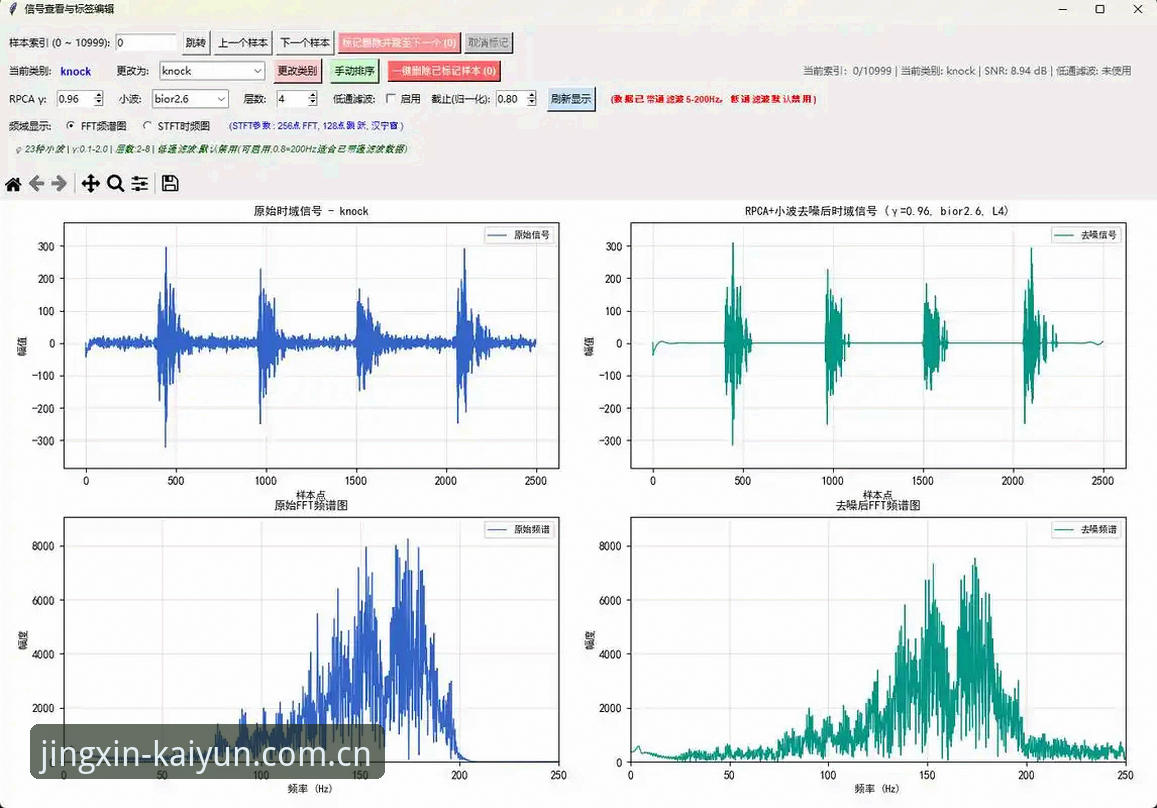1157x808 pixels.
Task: Apply the change with 更改类别 button
Action: tap(297, 71)
